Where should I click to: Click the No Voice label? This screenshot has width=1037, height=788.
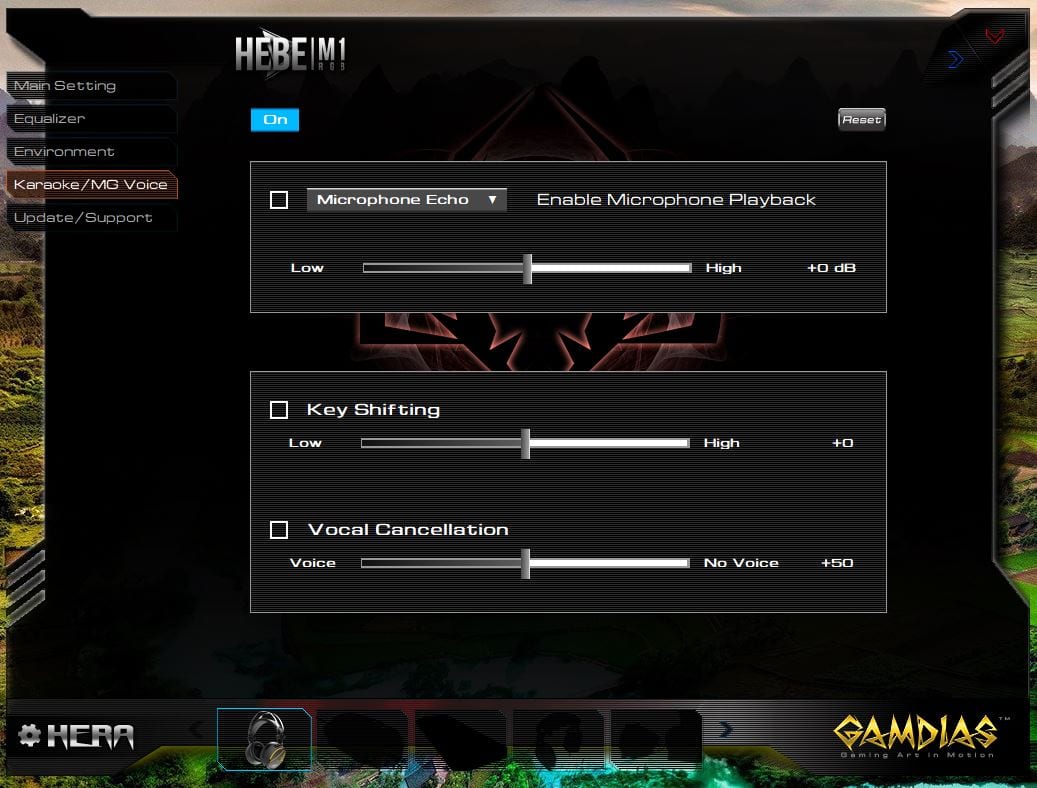[741, 563]
